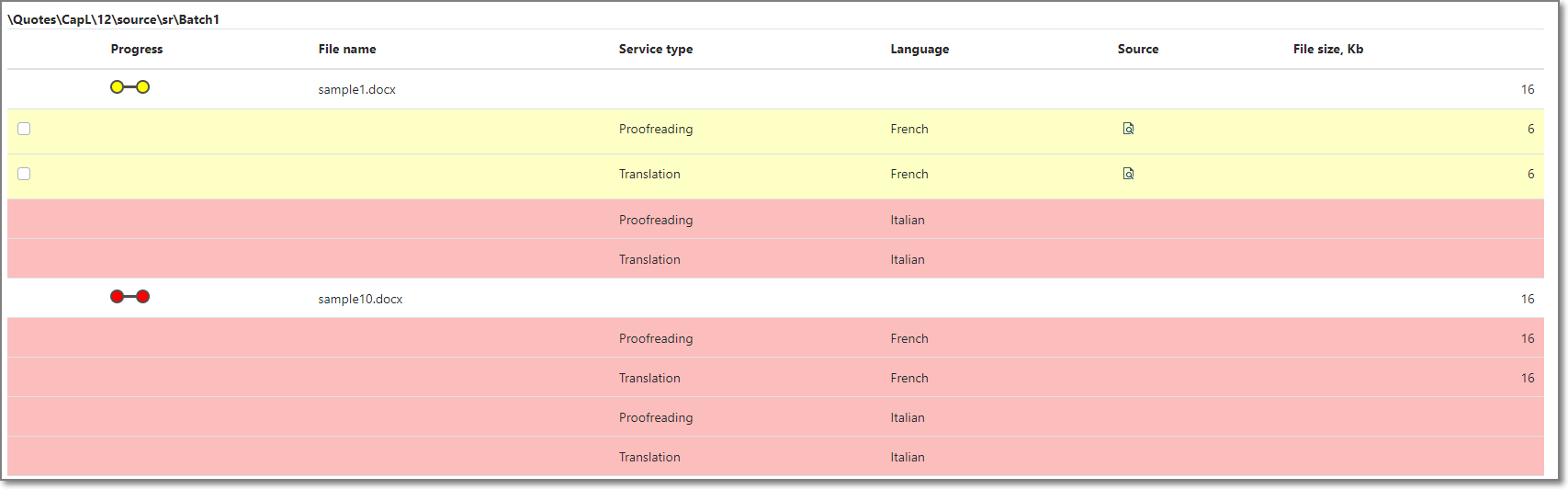The image size is (1568, 489).
Task: Click red progress indicator for sample10.docx
Action: (130, 297)
